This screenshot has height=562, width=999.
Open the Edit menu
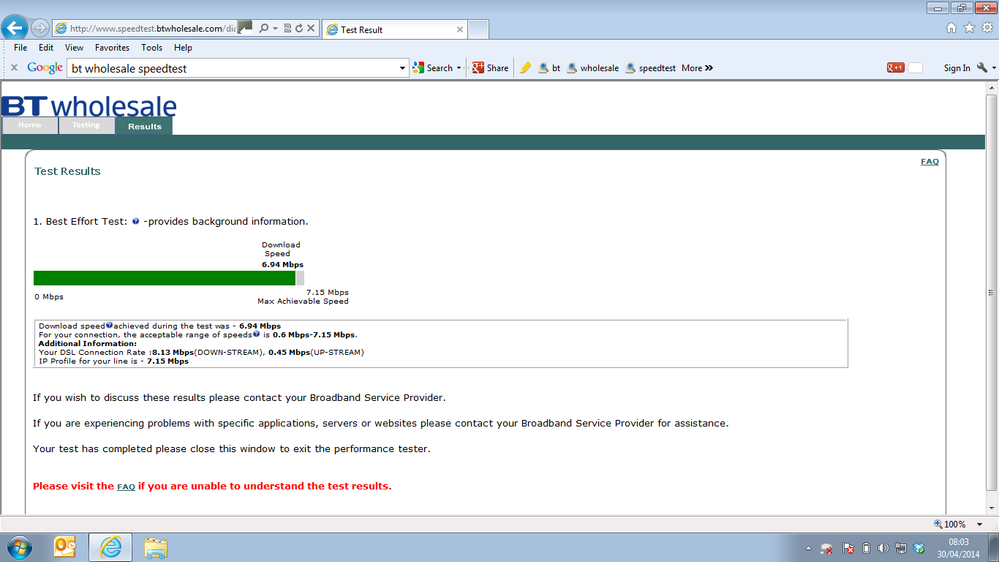46,48
